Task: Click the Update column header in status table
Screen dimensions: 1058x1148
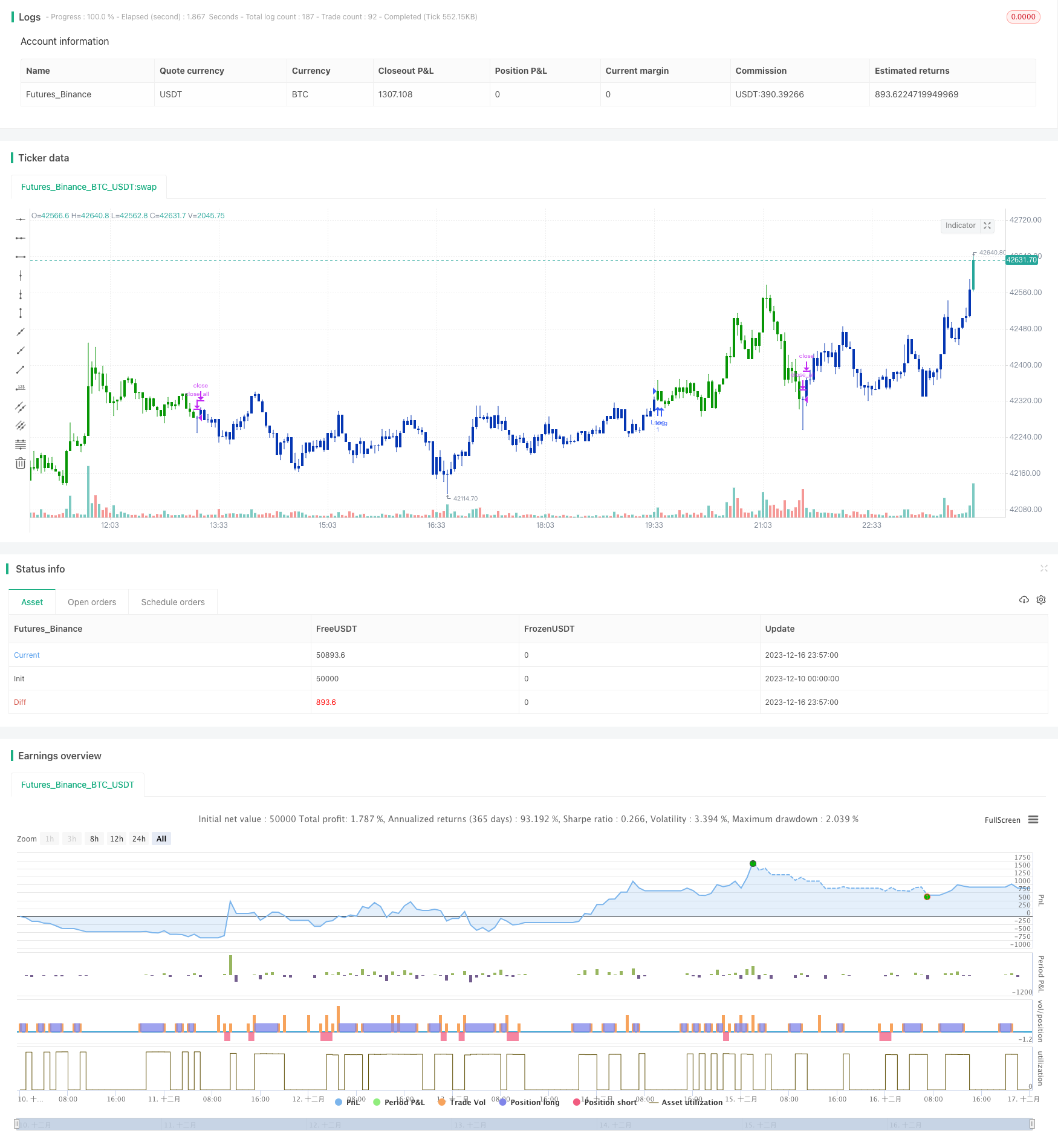Action: coord(780,629)
